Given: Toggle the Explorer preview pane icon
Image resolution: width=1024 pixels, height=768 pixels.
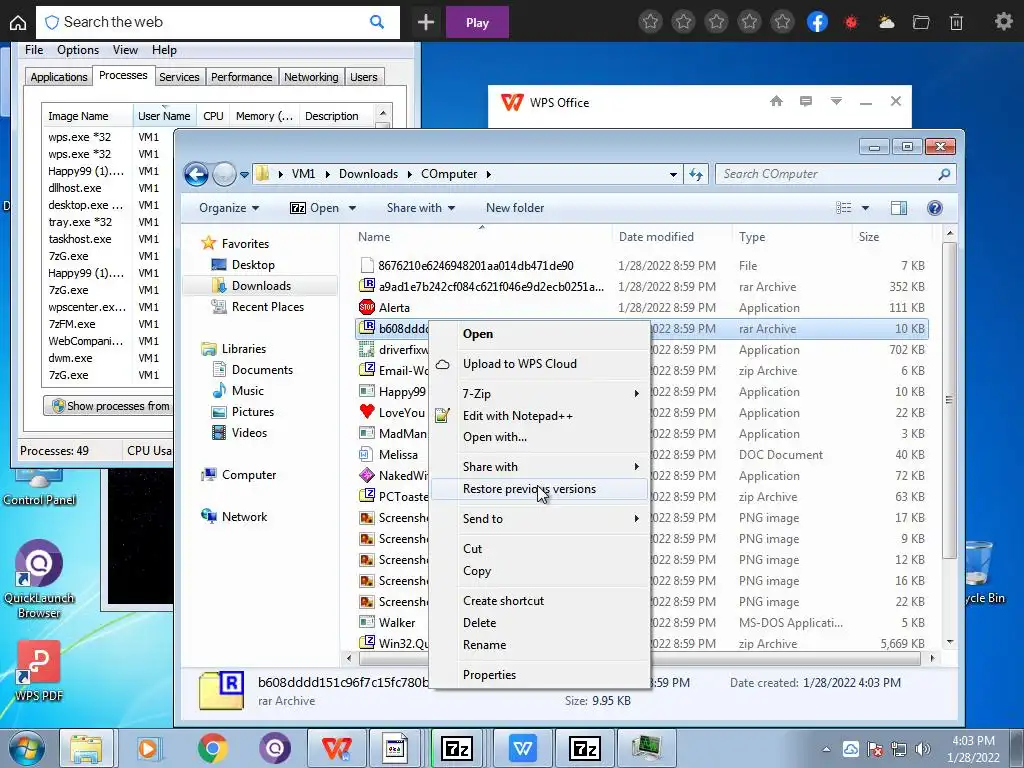Looking at the screenshot, I should tap(899, 208).
